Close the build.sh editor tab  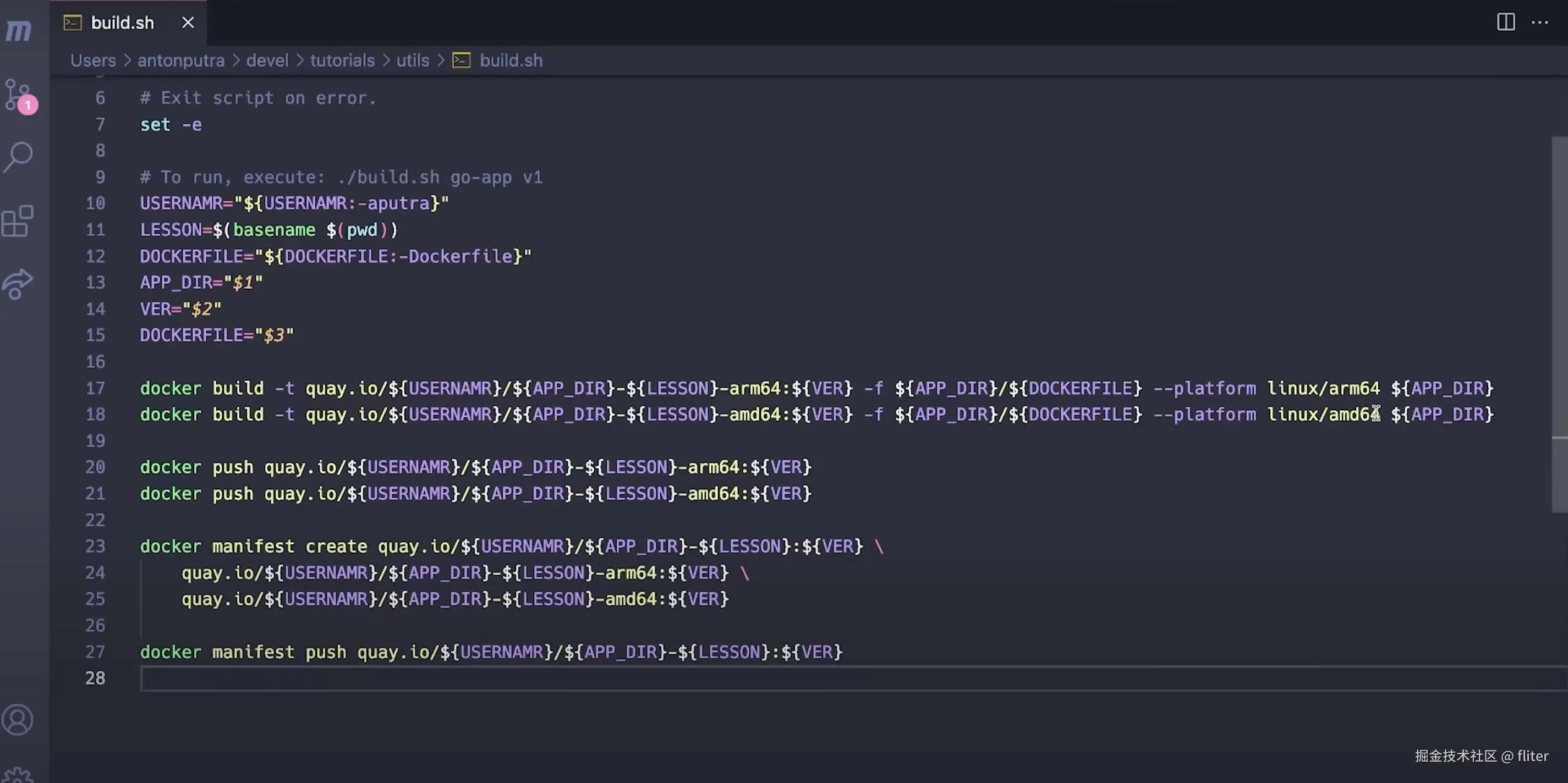188,23
